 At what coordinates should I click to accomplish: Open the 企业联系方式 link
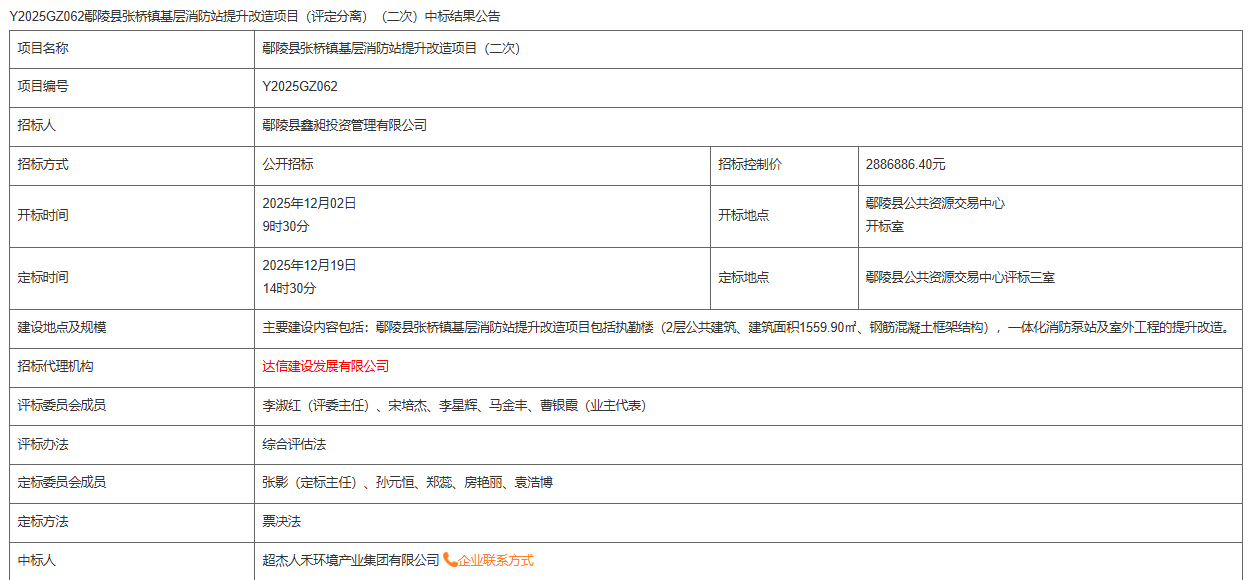pos(496,560)
